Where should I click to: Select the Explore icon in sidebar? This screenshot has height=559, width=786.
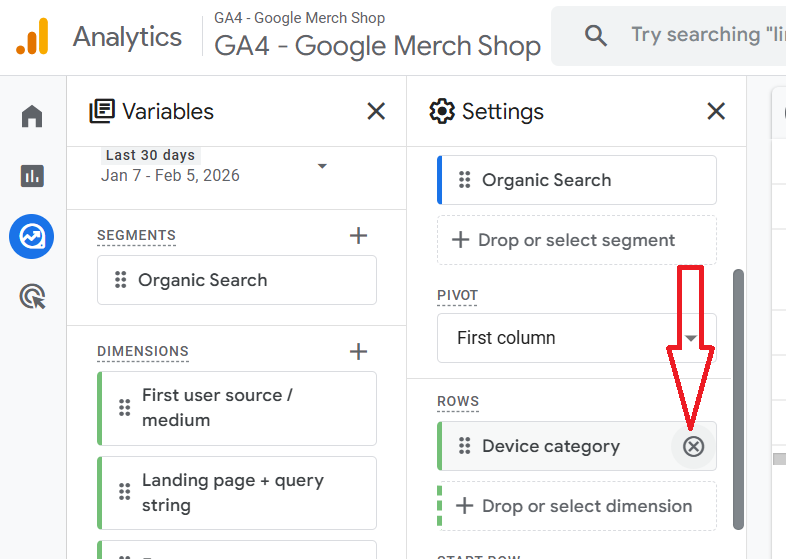32,237
